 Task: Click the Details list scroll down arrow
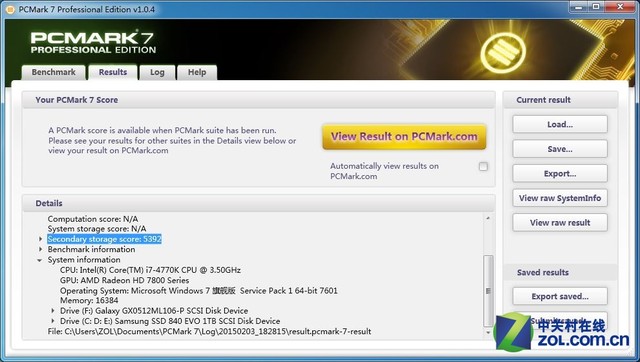pyautogui.click(x=488, y=333)
